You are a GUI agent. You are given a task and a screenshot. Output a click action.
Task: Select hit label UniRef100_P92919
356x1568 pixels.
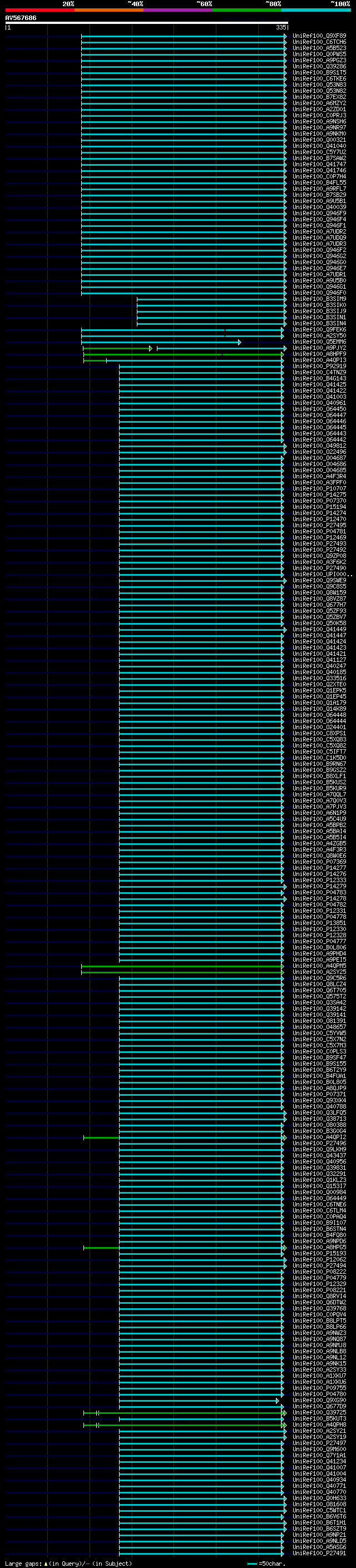coord(319,367)
